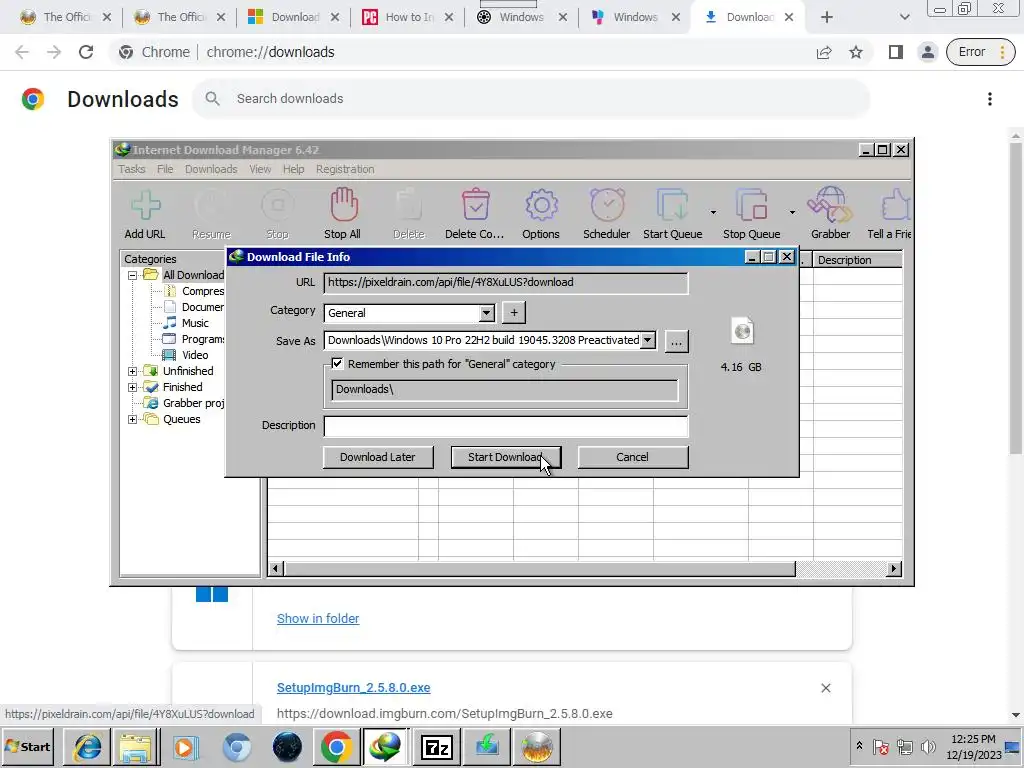
Task: Click the Windows Start button
Action: point(27,746)
